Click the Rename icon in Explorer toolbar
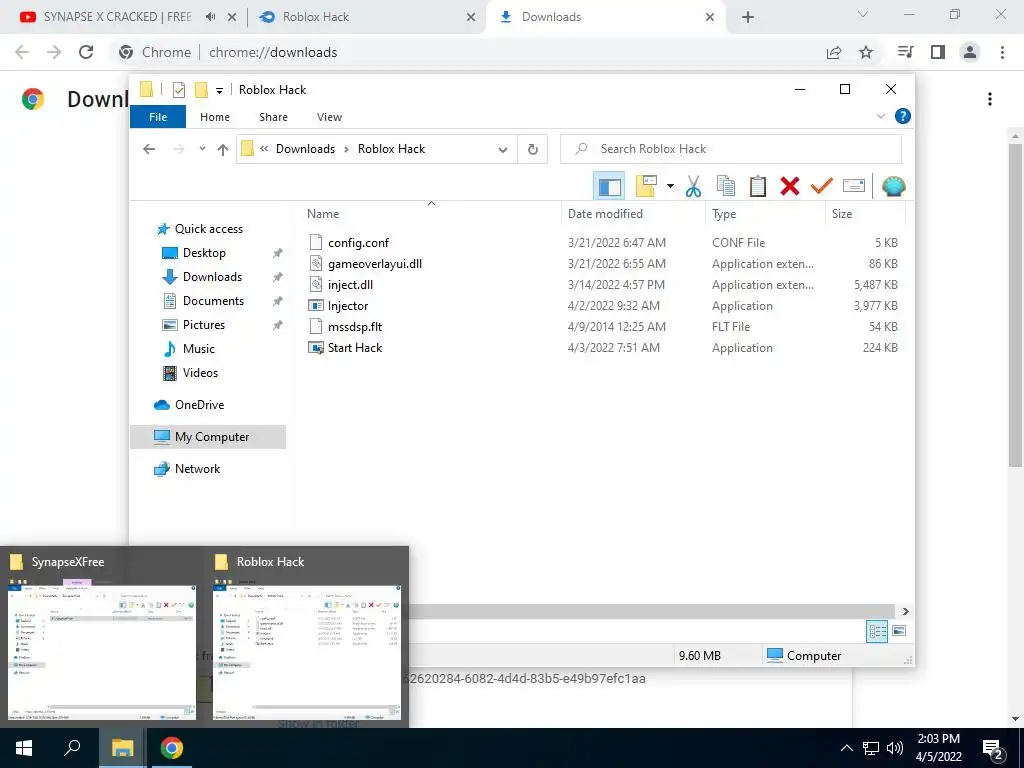 [x=854, y=186]
